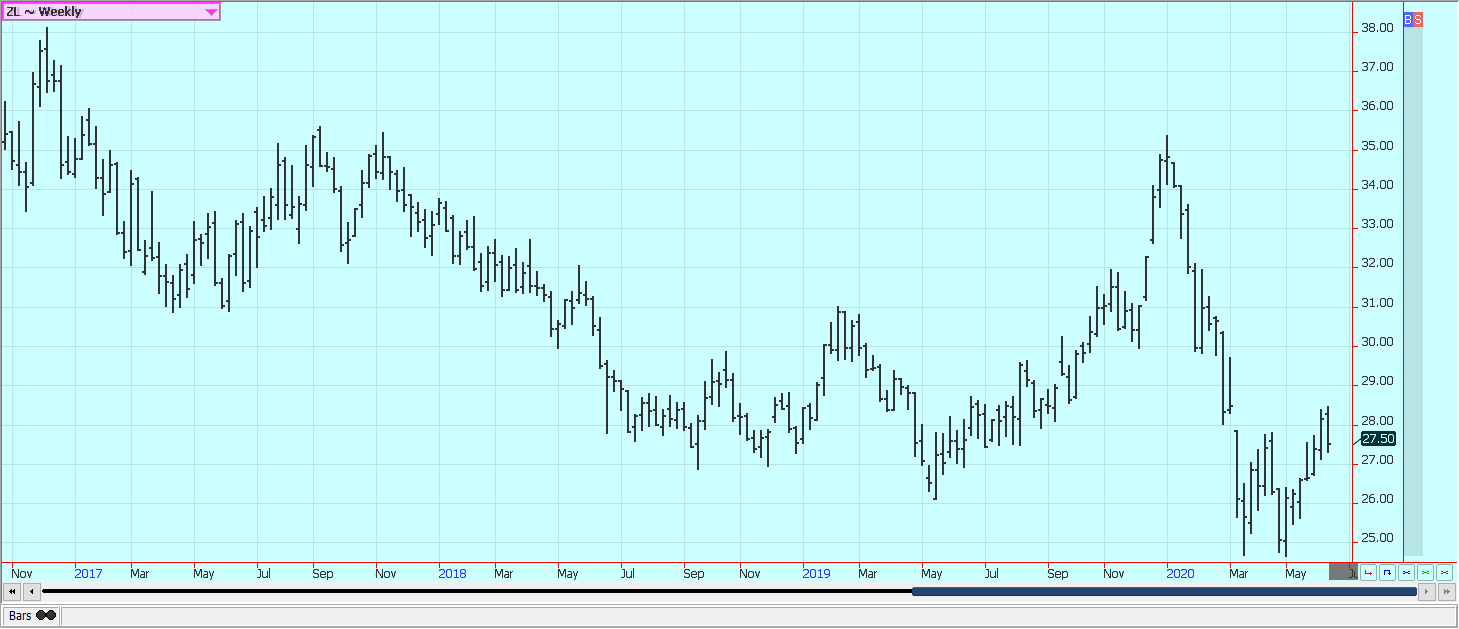1459x629 pixels.
Task: Click the 2017 year label on time axis
Action: click(88, 573)
